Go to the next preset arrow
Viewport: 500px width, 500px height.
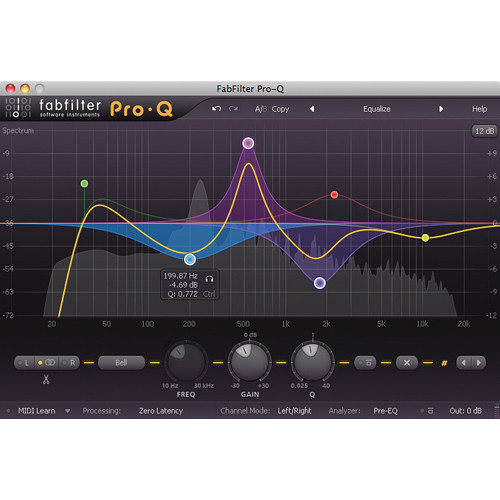[441, 109]
